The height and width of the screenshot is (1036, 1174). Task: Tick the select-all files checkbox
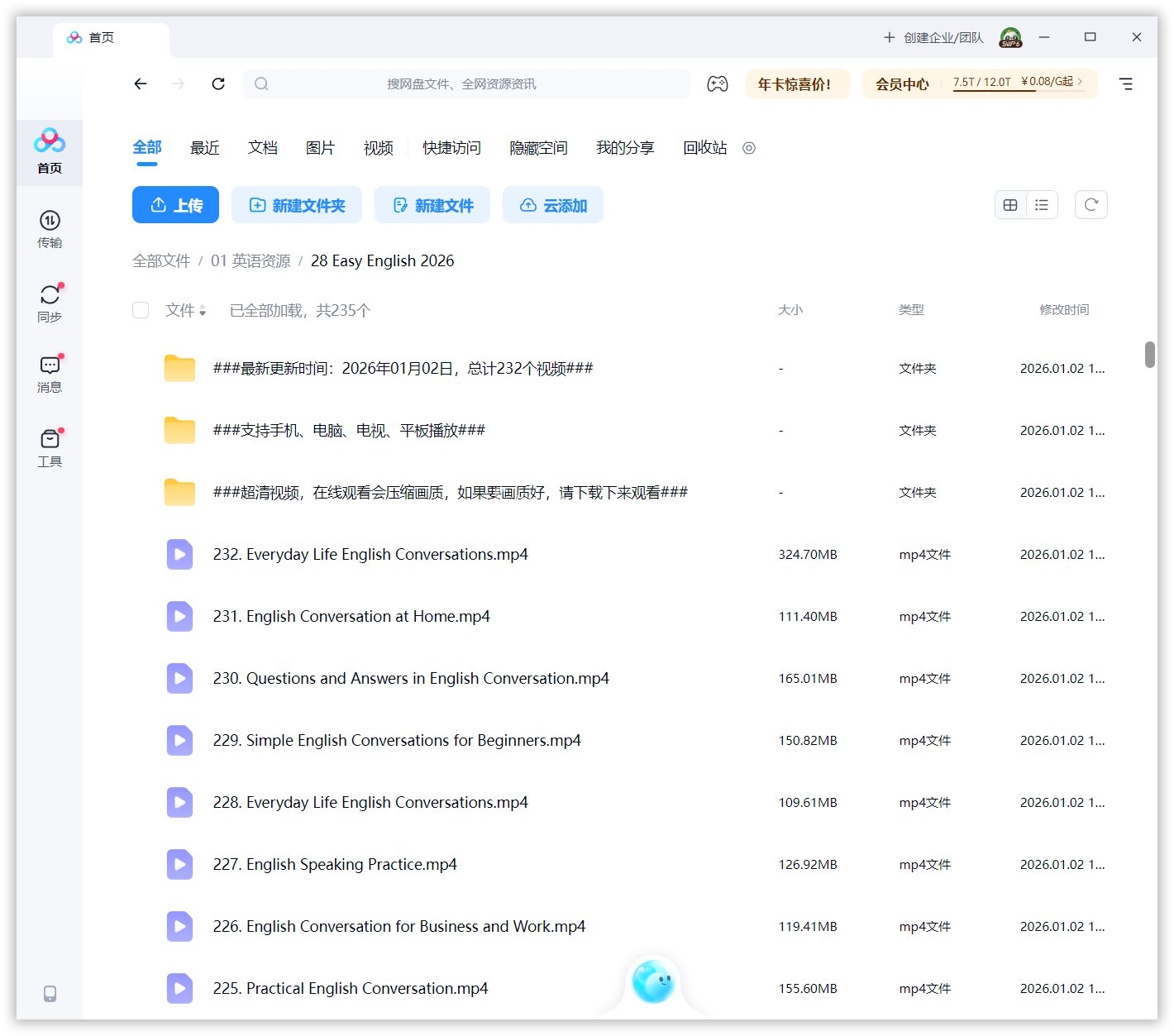[141, 310]
